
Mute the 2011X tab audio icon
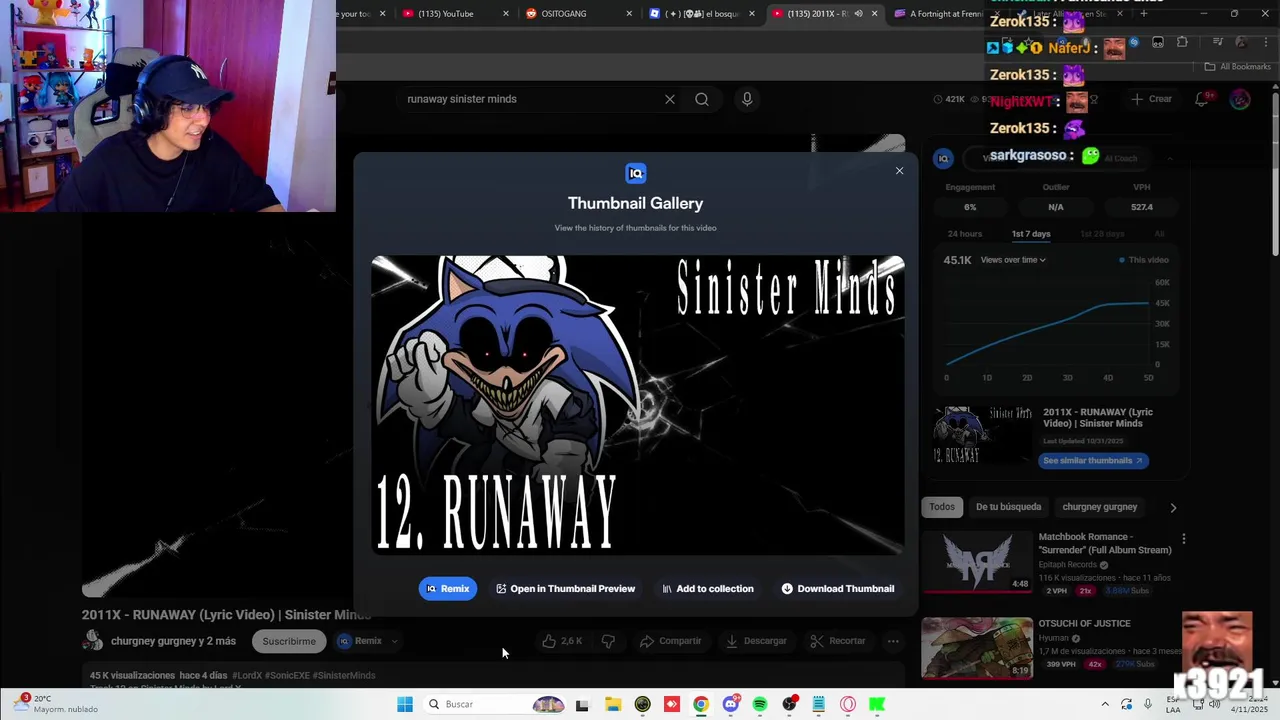(858, 14)
